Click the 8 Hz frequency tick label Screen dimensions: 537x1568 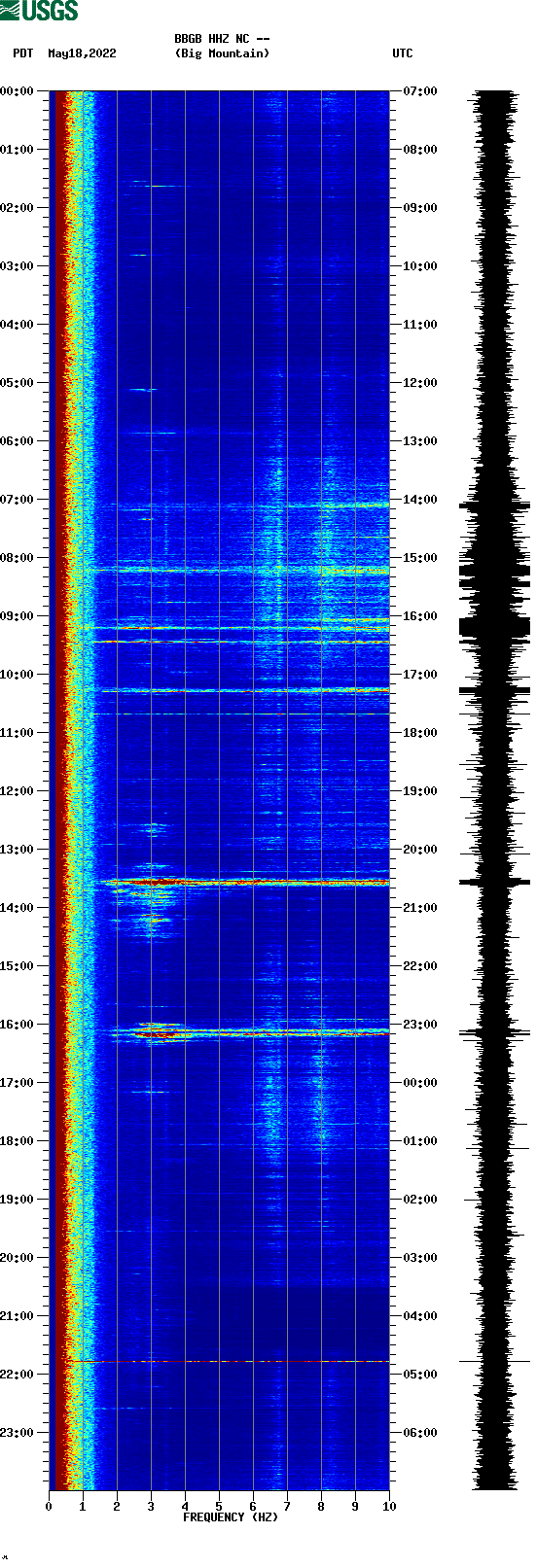point(321,1507)
